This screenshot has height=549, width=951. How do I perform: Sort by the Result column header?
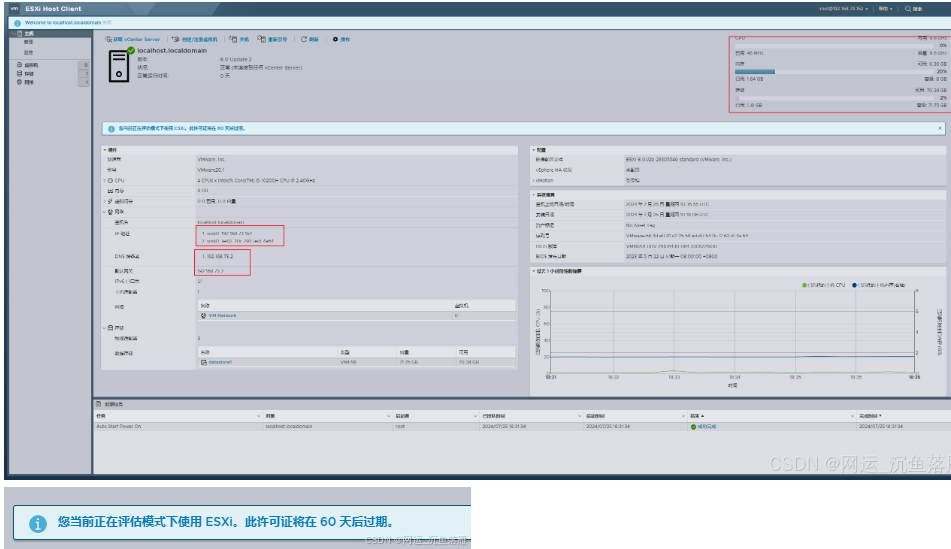tap(695, 416)
